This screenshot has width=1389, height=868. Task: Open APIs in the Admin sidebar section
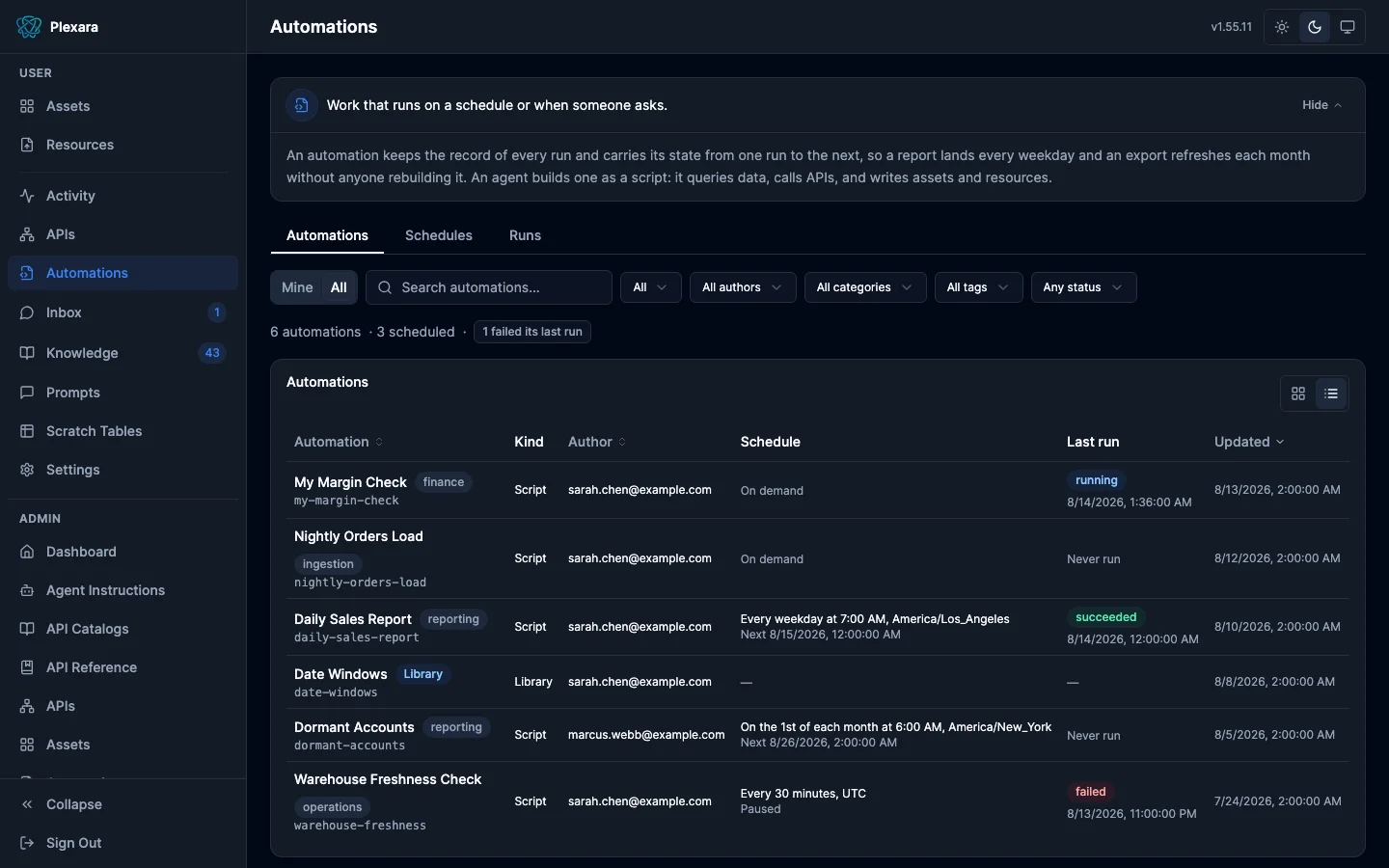(x=123, y=706)
